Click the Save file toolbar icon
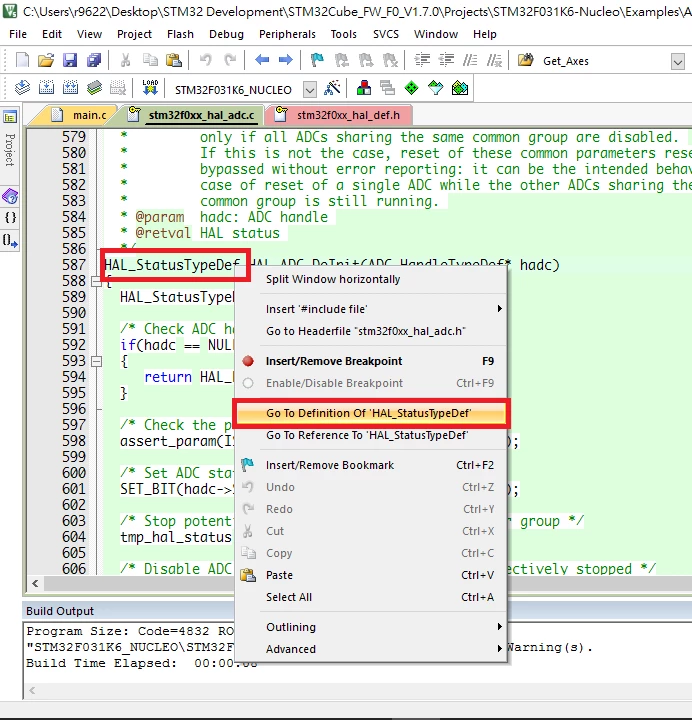 coord(70,60)
